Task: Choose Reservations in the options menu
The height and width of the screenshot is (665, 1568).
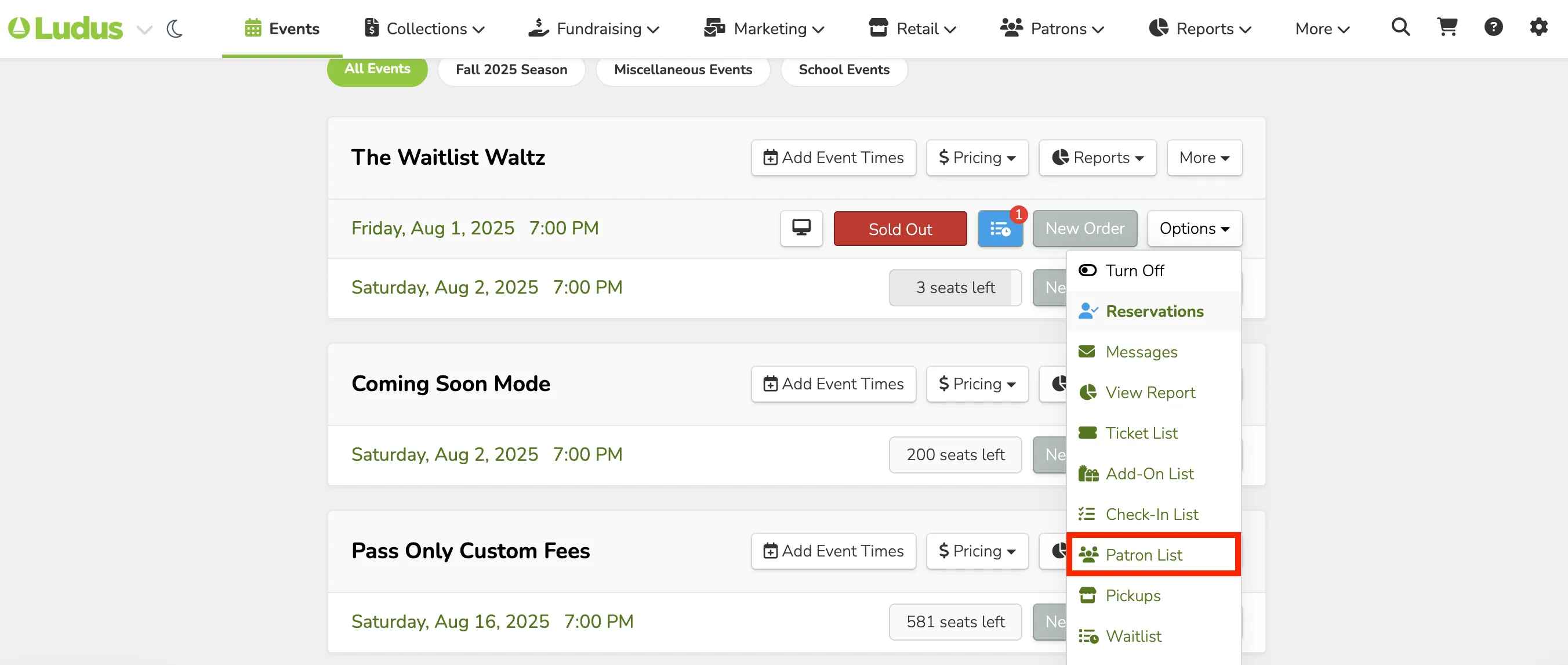Action: click(x=1153, y=311)
